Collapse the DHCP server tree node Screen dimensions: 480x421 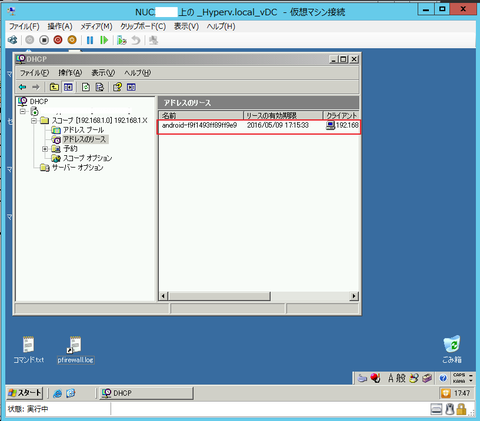point(22,111)
